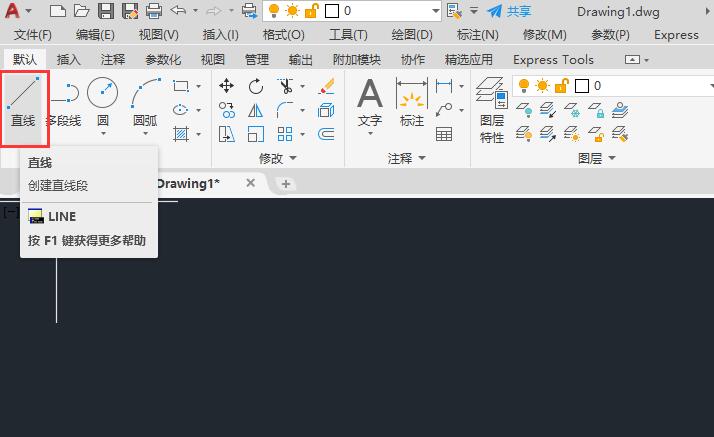The image size is (714, 437).
Task: Click the turn layer off icon
Action: [x=524, y=110]
